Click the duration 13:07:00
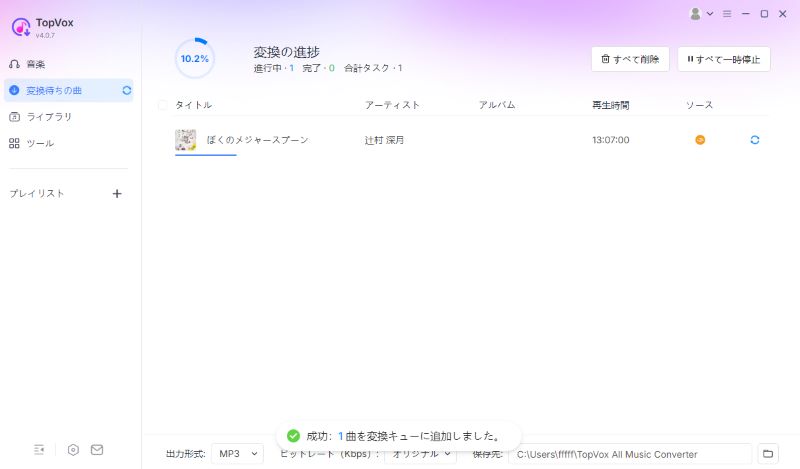The image size is (800, 469). (x=611, y=140)
